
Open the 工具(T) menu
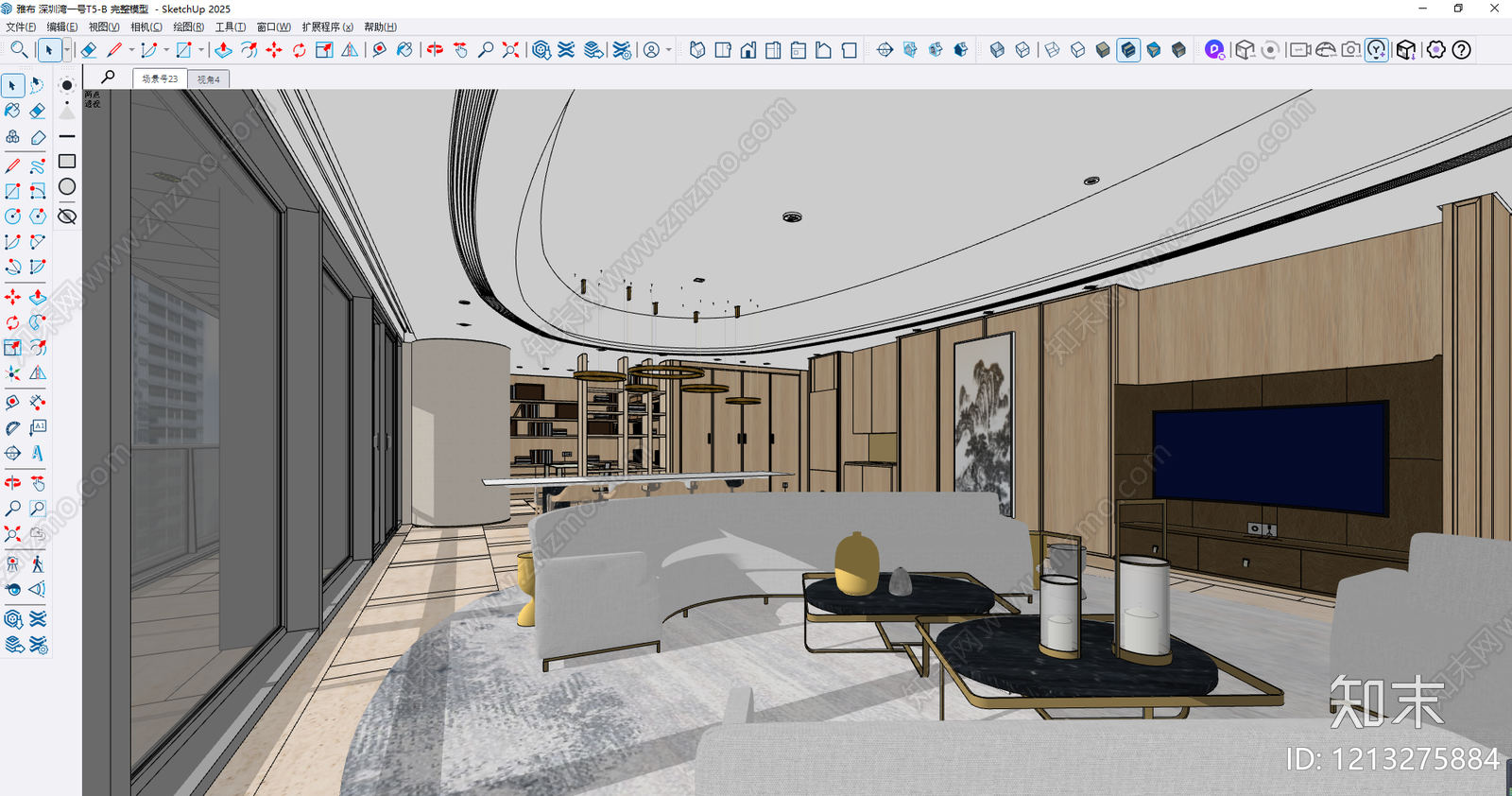tap(231, 26)
